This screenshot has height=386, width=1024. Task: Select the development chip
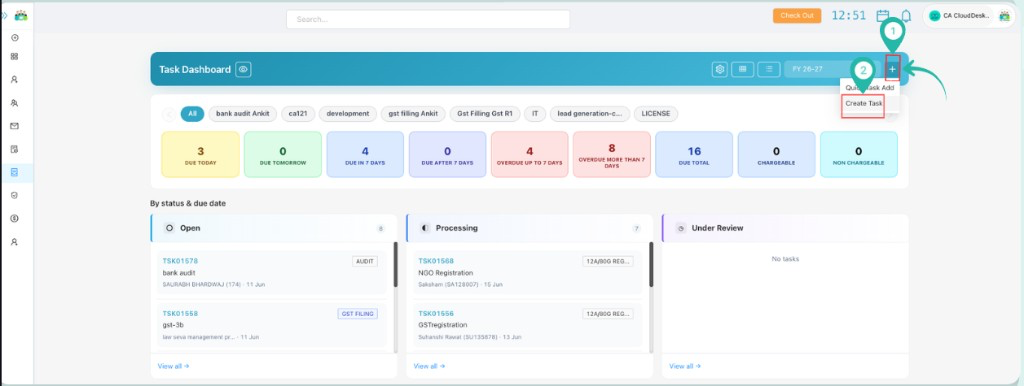point(348,114)
